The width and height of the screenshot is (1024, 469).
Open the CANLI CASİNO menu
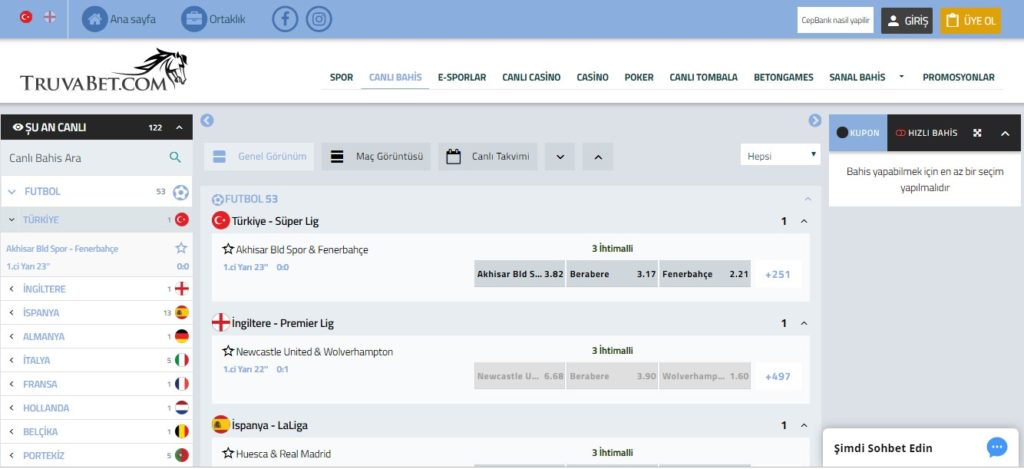coord(531,77)
